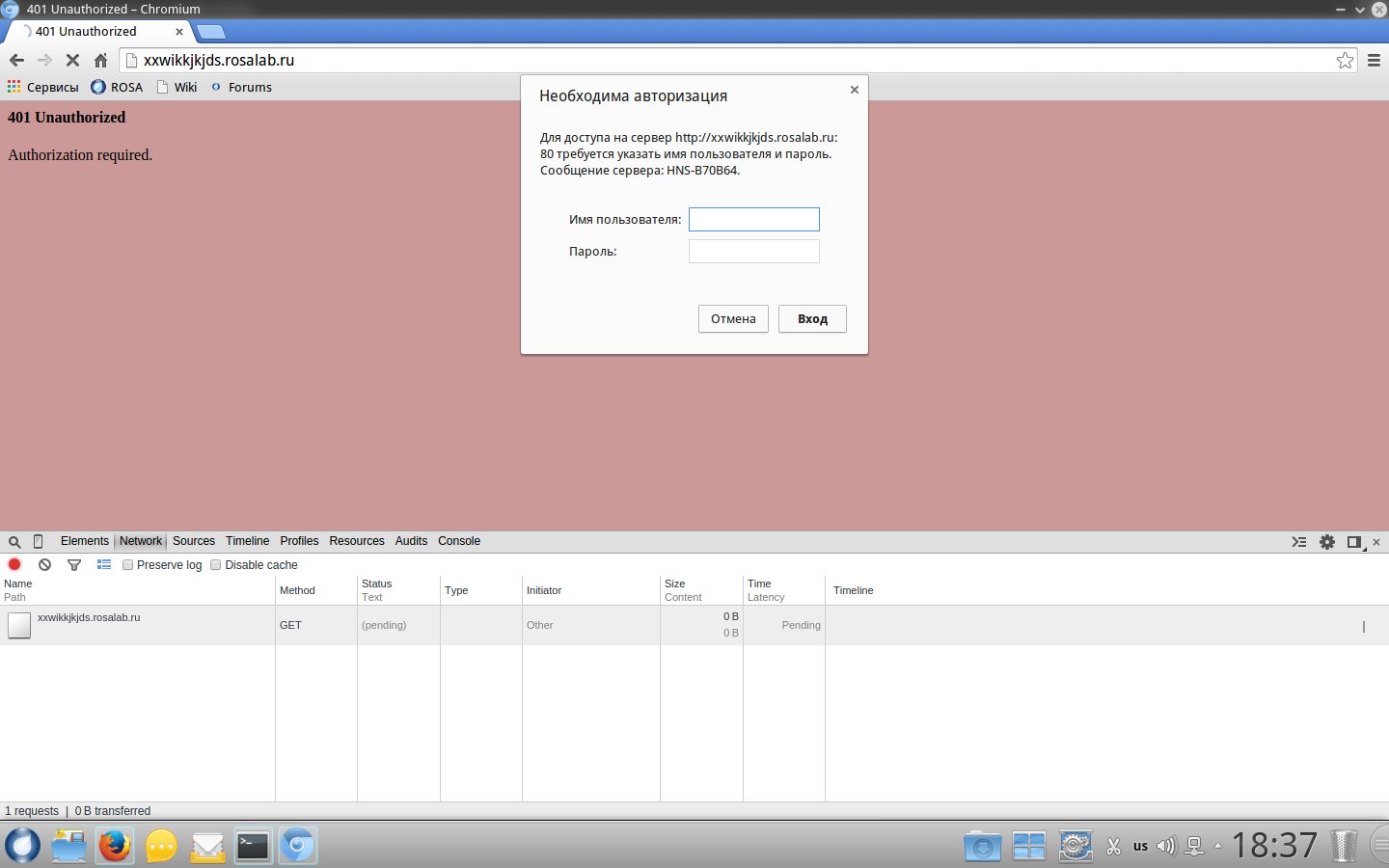Open the Сервисы apps bookmark

click(43, 87)
